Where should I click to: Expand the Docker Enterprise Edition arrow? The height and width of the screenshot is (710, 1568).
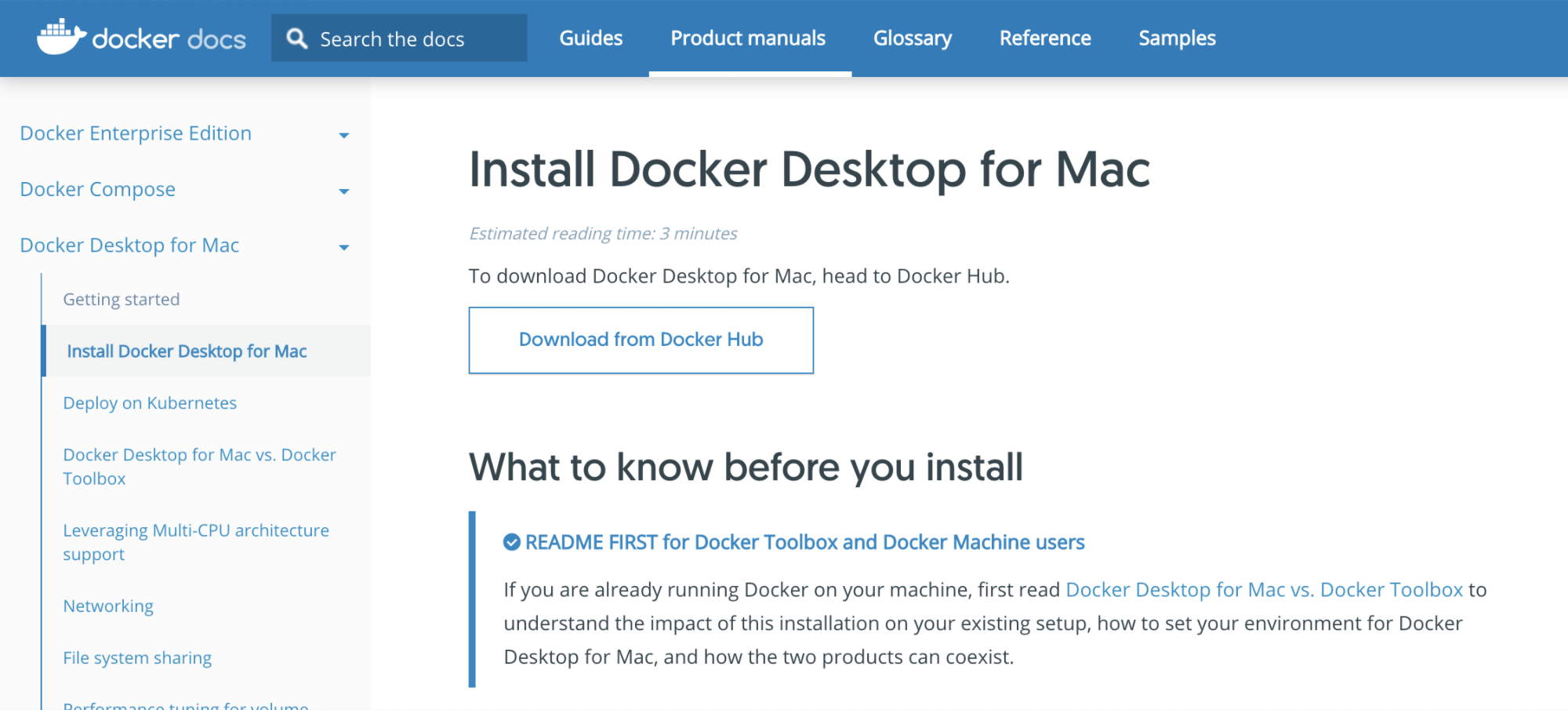[x=343, y=135]
